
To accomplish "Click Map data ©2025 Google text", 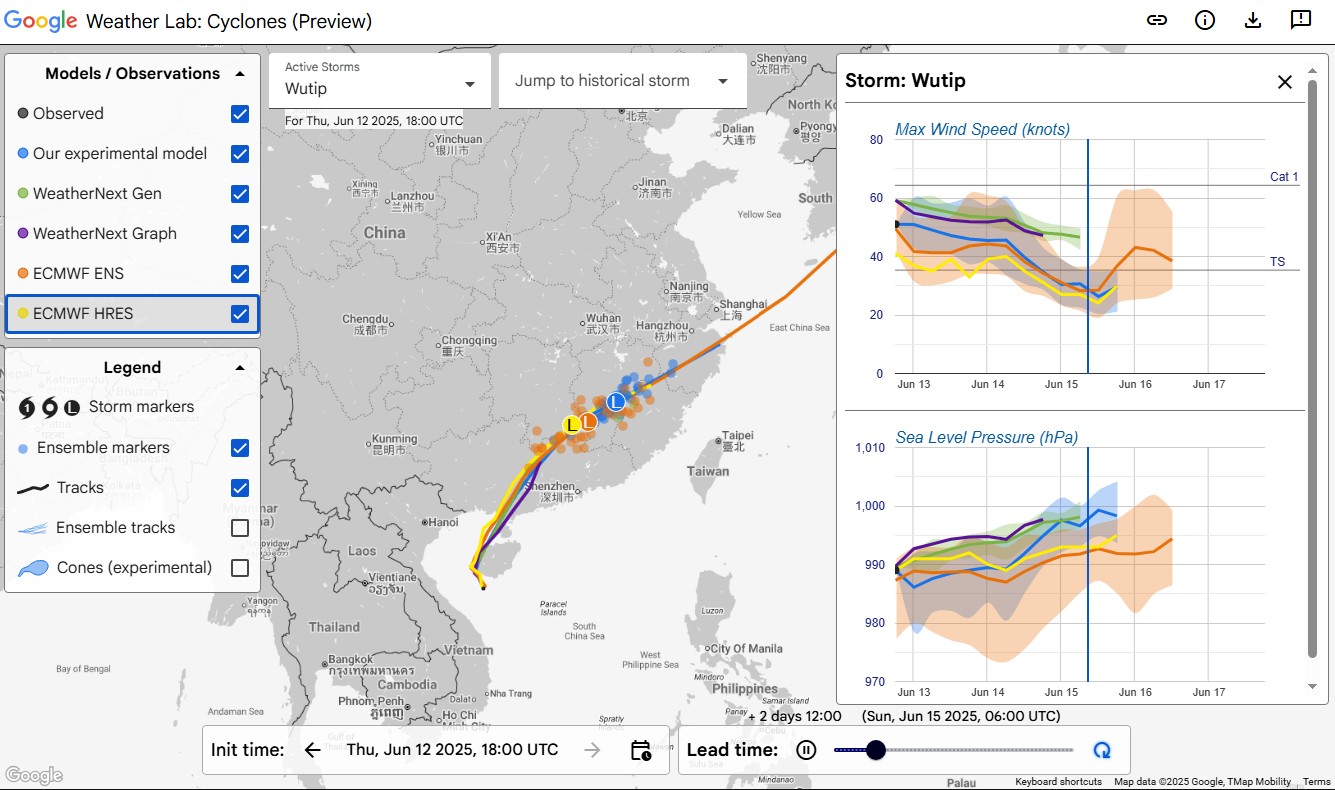I will point(1203,782).
